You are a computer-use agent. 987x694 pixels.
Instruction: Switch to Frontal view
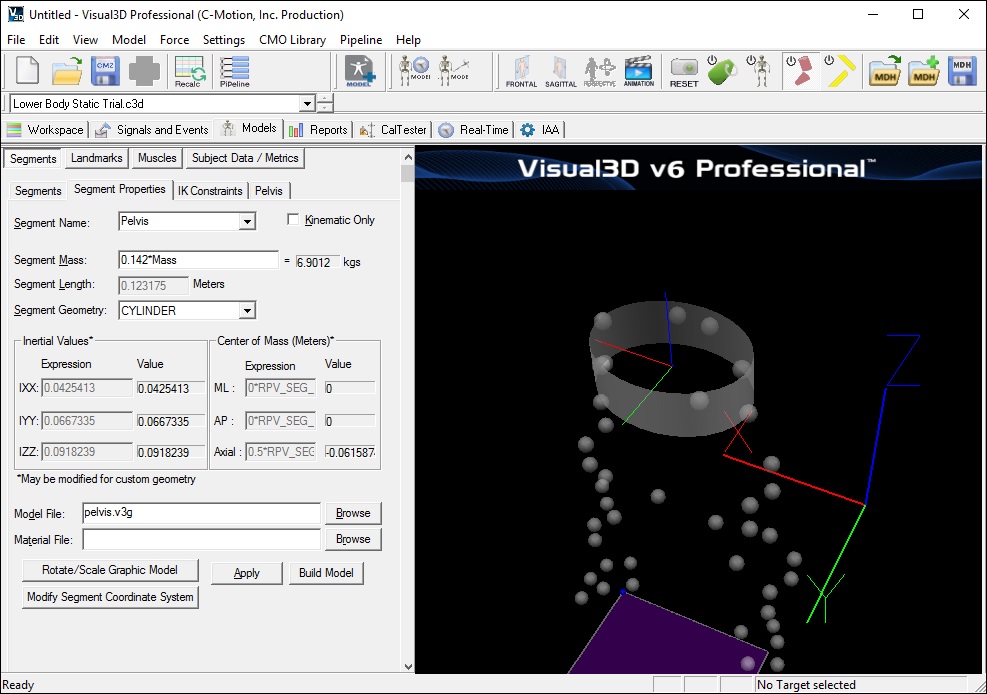(521, 71)
